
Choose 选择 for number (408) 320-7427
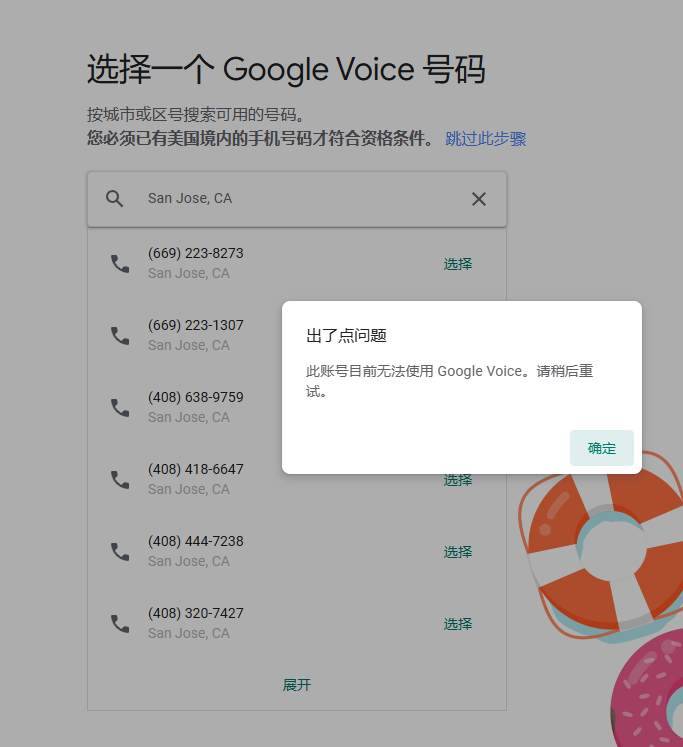458,624
